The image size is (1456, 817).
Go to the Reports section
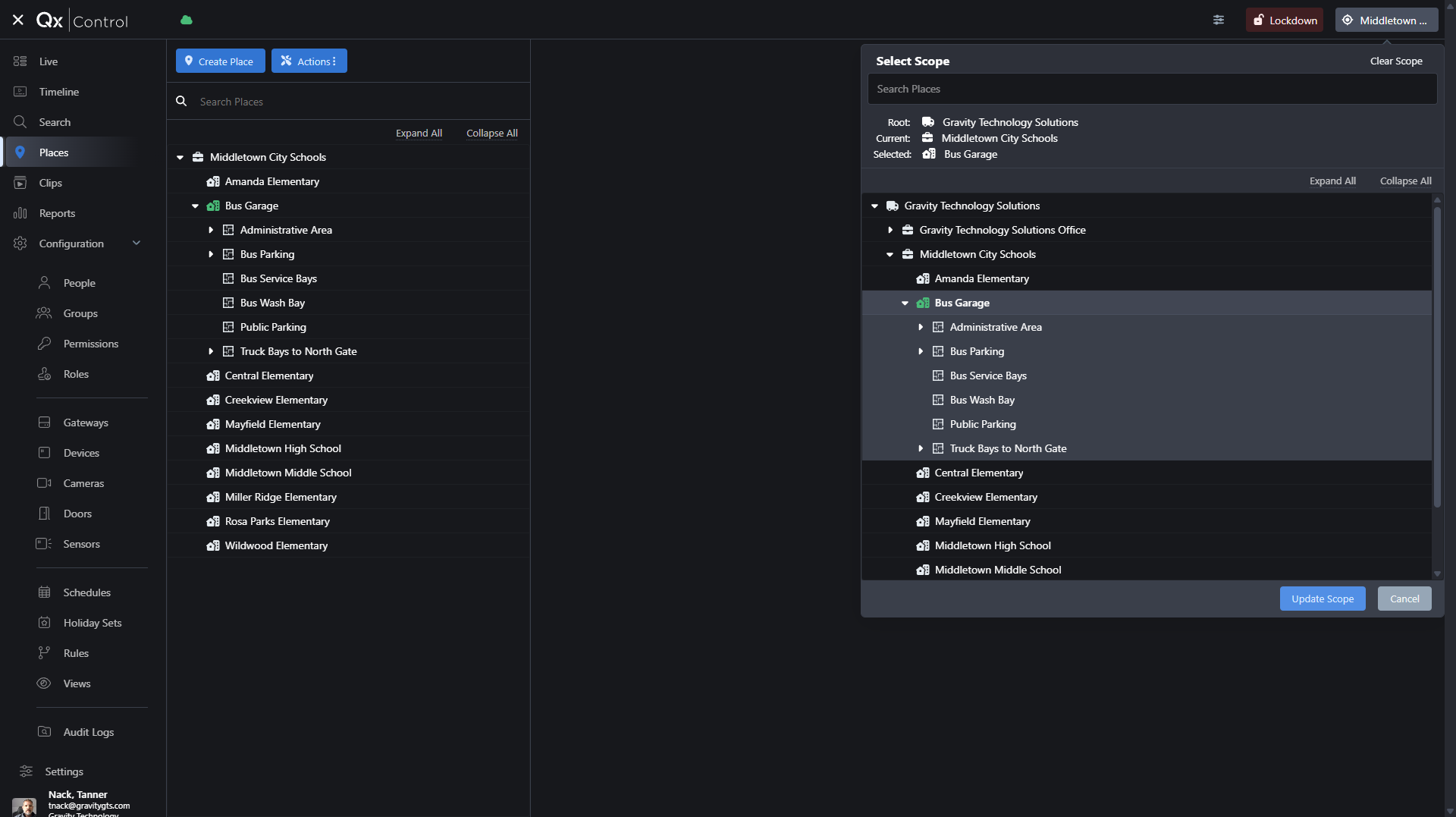57,213
